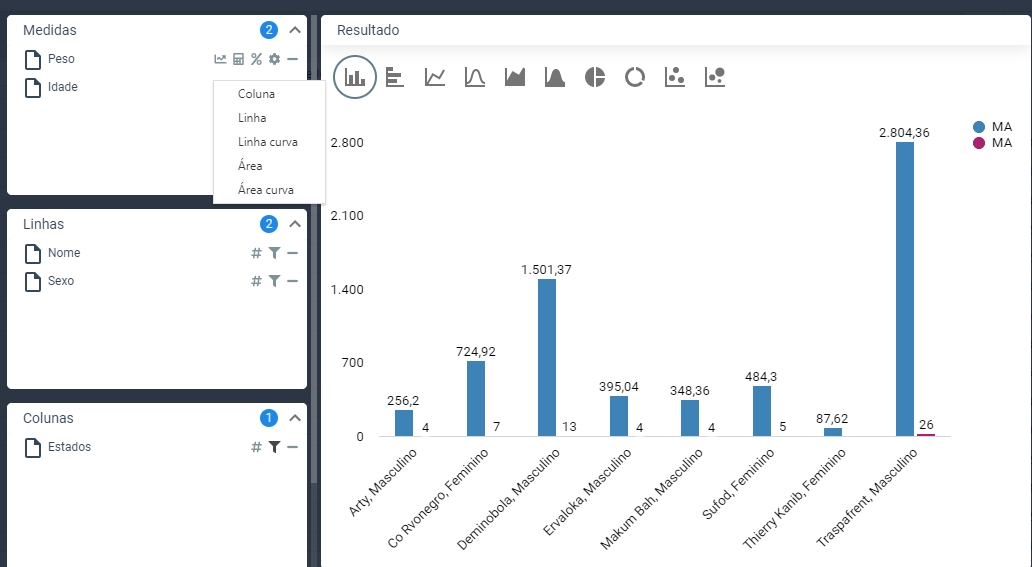Click the percent icon for Peso

point(256,59)
